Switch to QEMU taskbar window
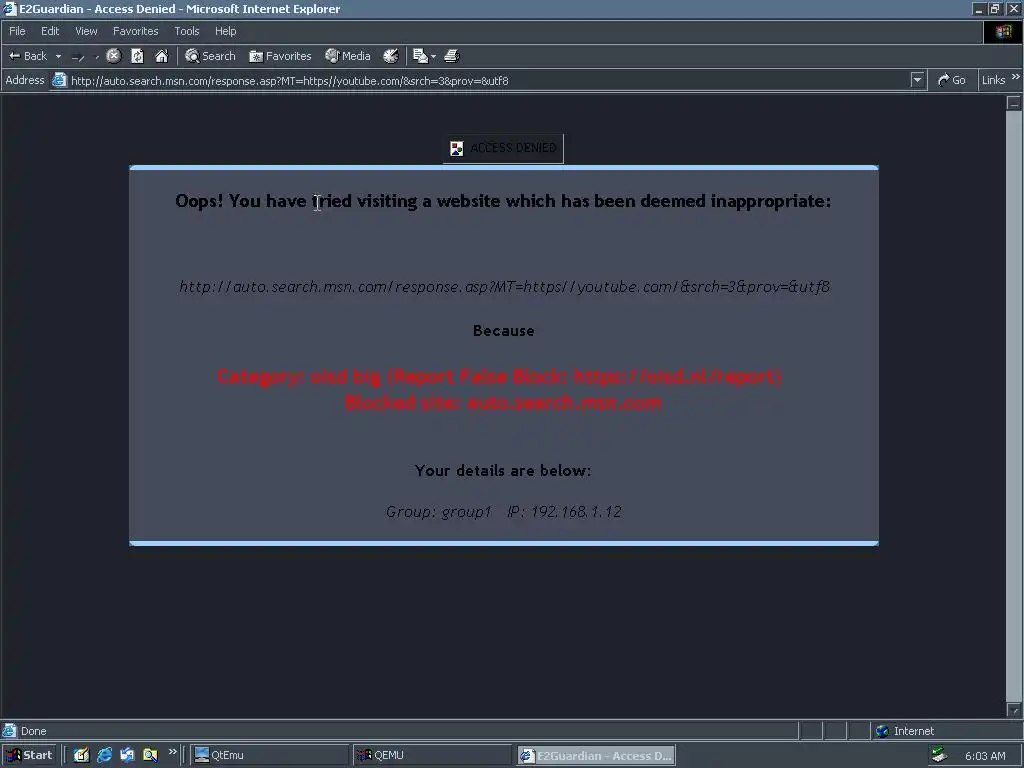 (432, 755)
